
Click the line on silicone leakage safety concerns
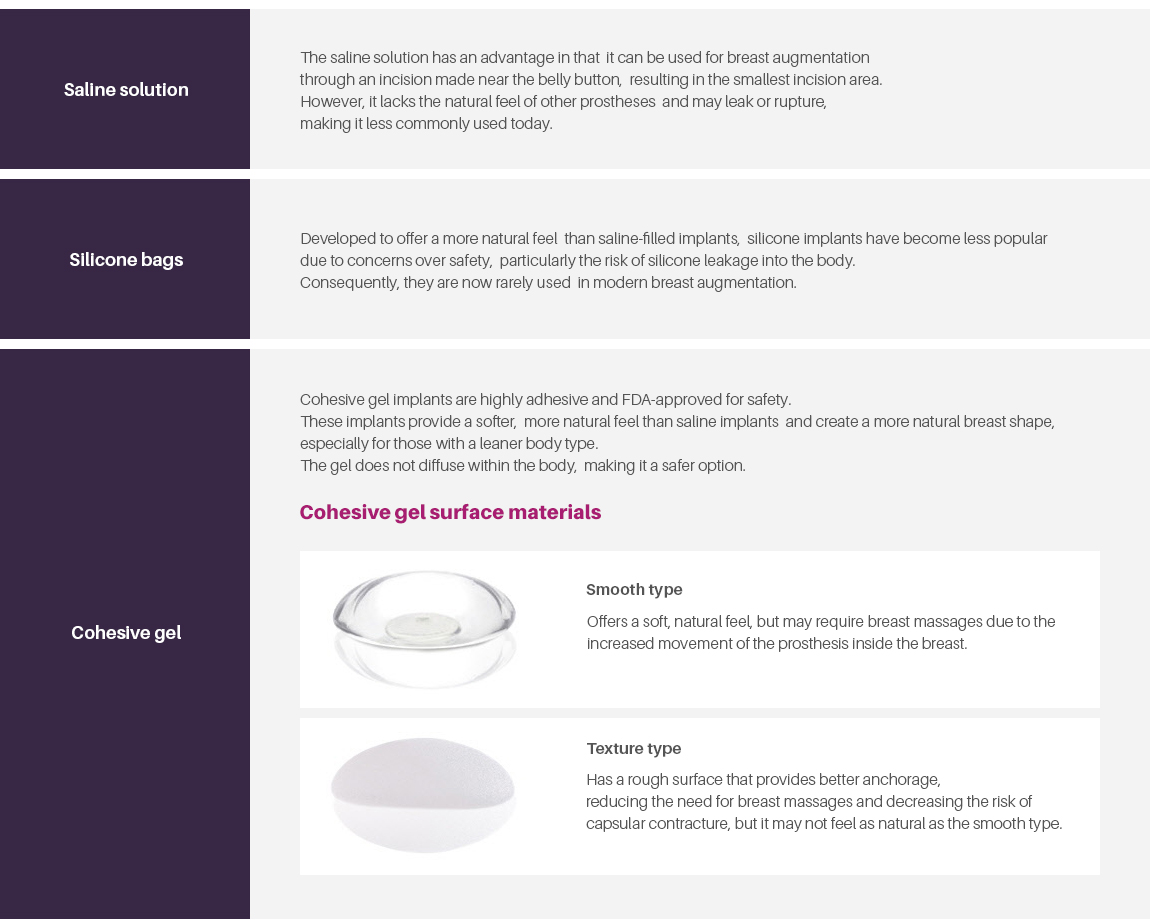577,261
